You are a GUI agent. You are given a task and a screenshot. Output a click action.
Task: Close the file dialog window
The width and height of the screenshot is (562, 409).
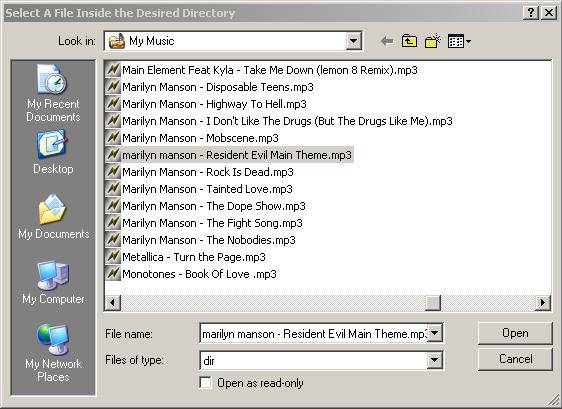(x=549, y=13)
